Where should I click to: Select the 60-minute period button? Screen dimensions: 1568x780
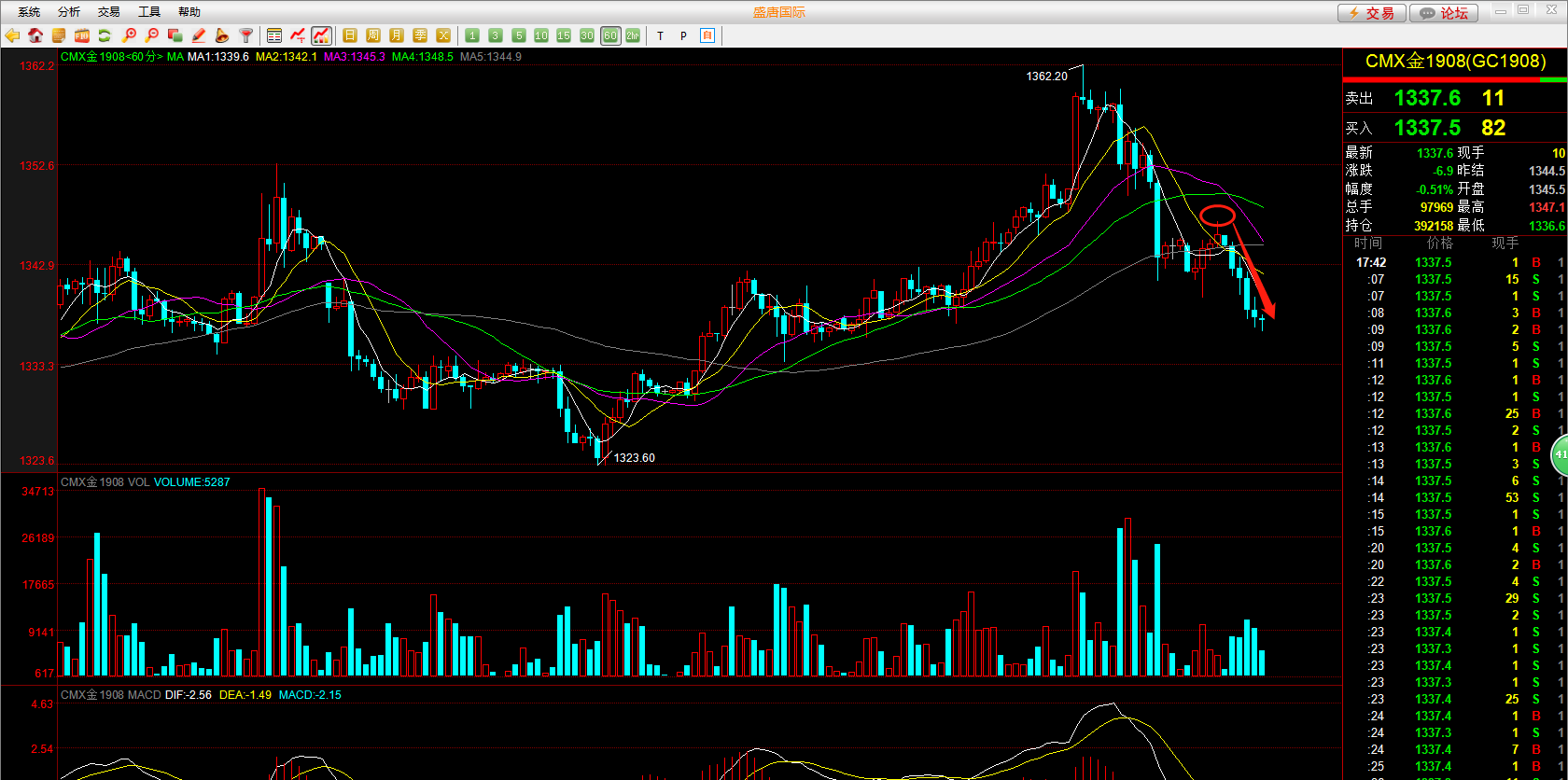click(610, 35)
